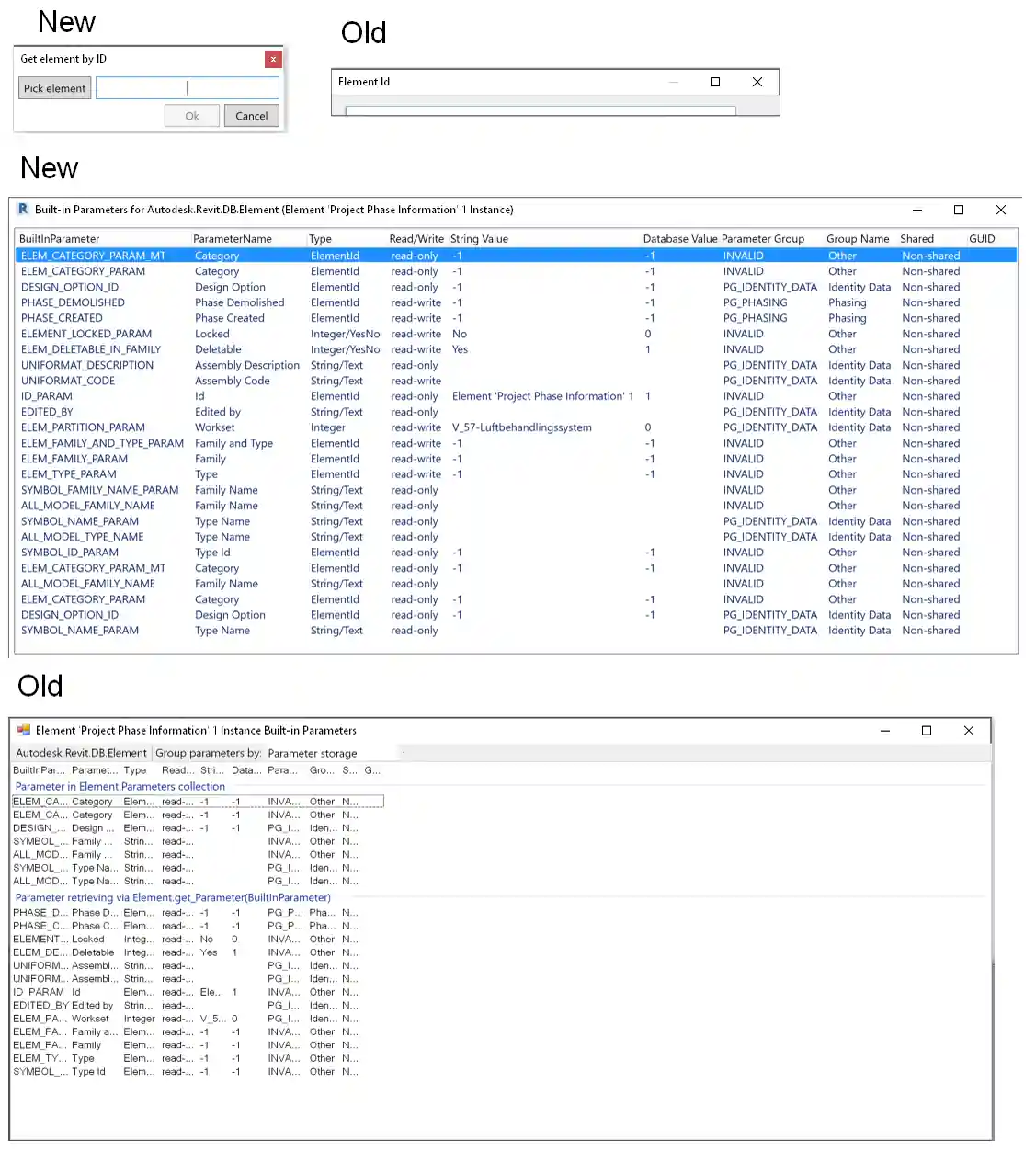This screenshot has height=1151, width=1036.
Task: Select the UNIFORMAT_CODE row in the new parameters list
Action: 68,381
